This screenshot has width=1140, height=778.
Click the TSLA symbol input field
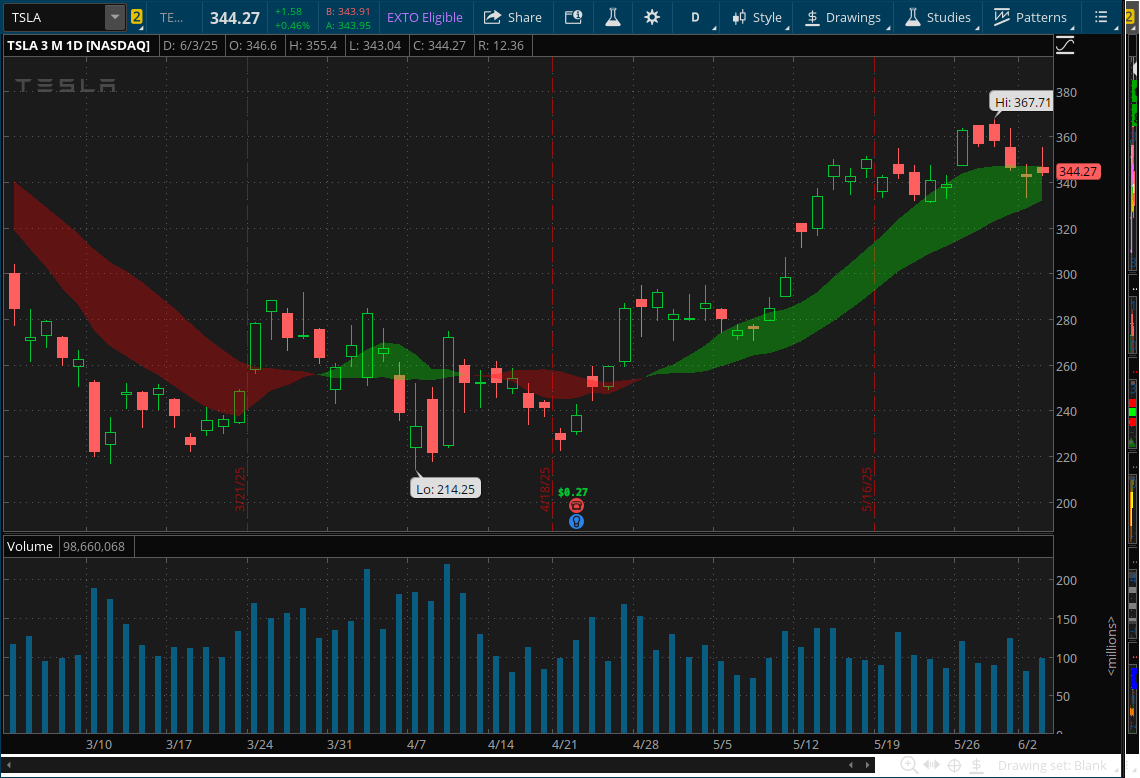55,17
